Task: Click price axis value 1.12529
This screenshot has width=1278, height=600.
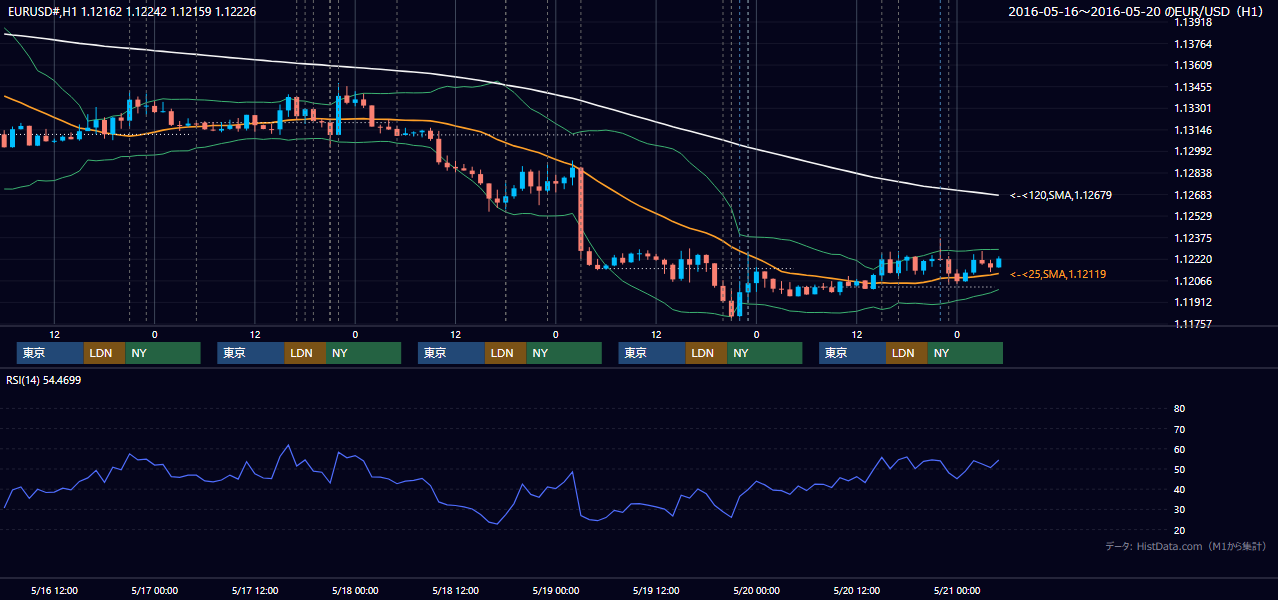Action: pyautogui.click(x=1193, y=216)
